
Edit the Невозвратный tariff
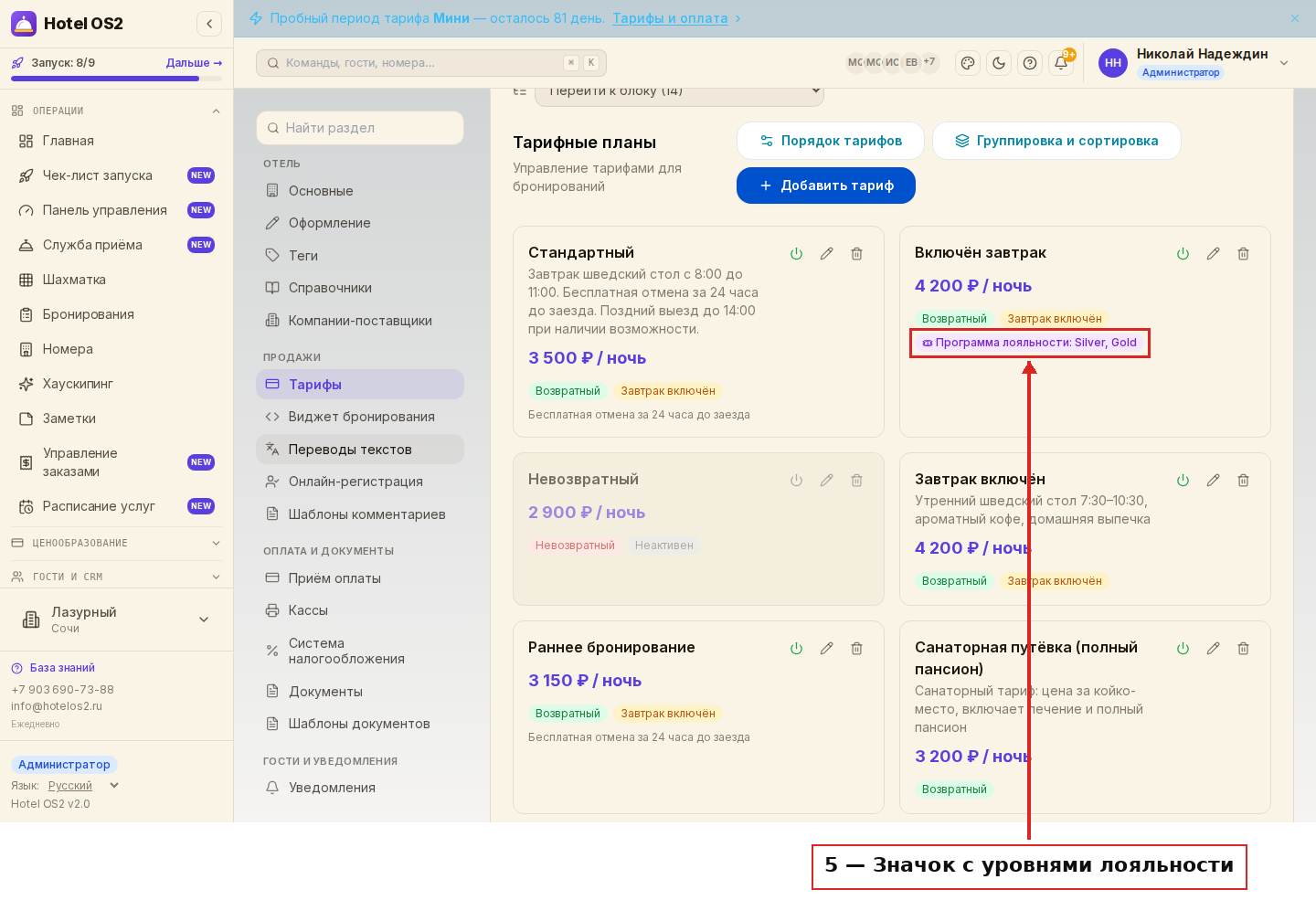tap(826, 481)
